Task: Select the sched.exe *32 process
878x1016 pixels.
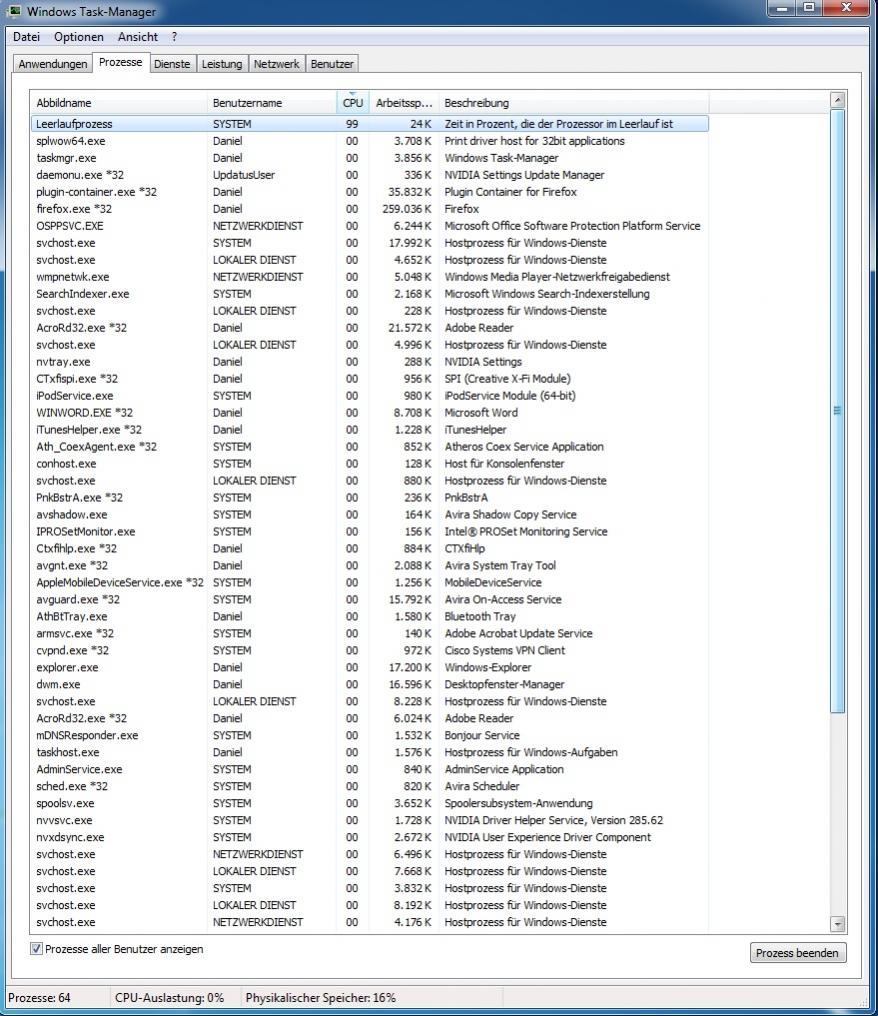Action: (369, 786)
